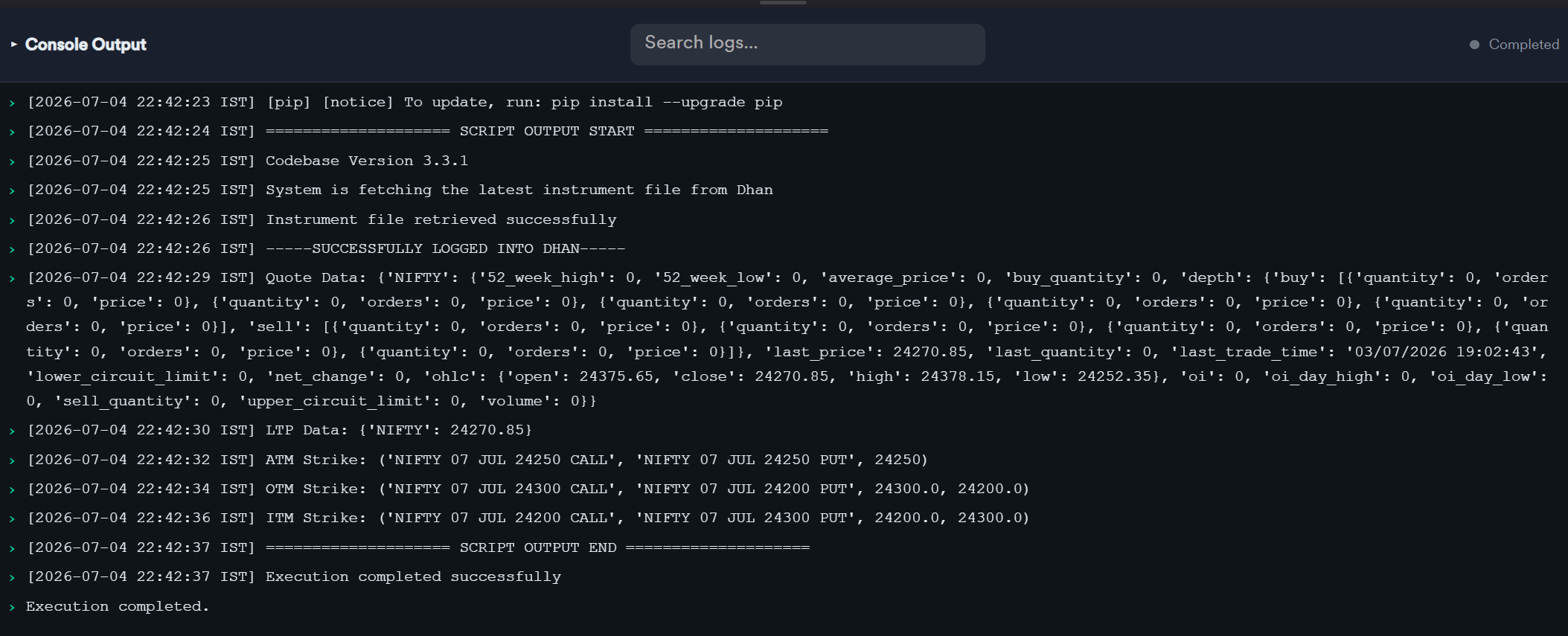The width and height of the screenshot is (1568, 636).
Task: Expand the Quote Data log entry chevron
Action: (x=12, y=279)
